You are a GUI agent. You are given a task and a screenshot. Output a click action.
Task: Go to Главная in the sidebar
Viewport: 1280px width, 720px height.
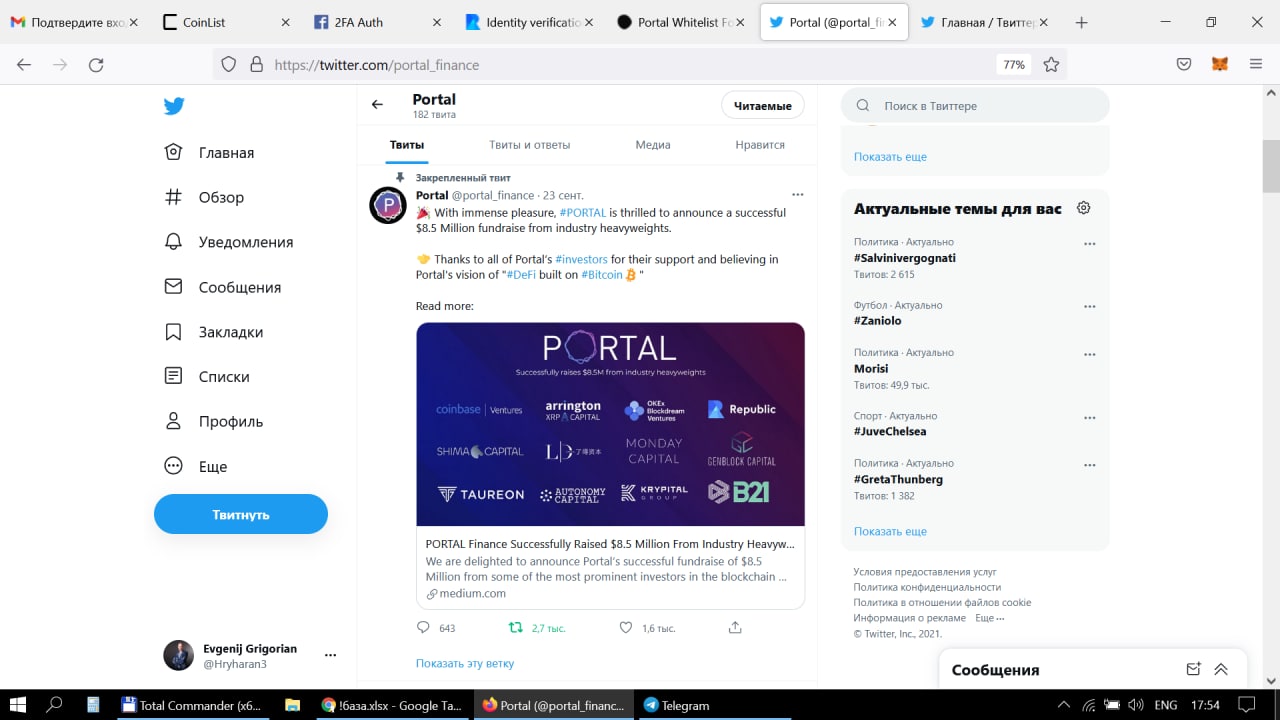(209, 152)
